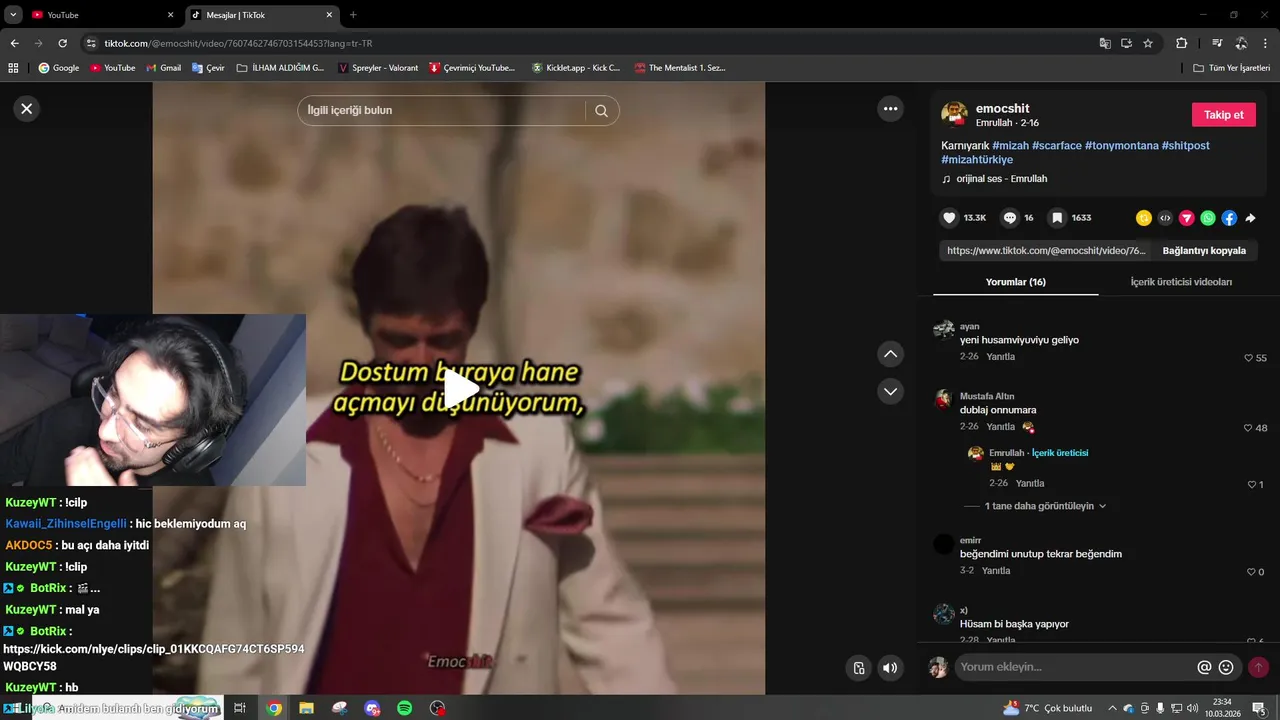Open a new browser tab
The image size is (1280, 720).
point(353,15)
